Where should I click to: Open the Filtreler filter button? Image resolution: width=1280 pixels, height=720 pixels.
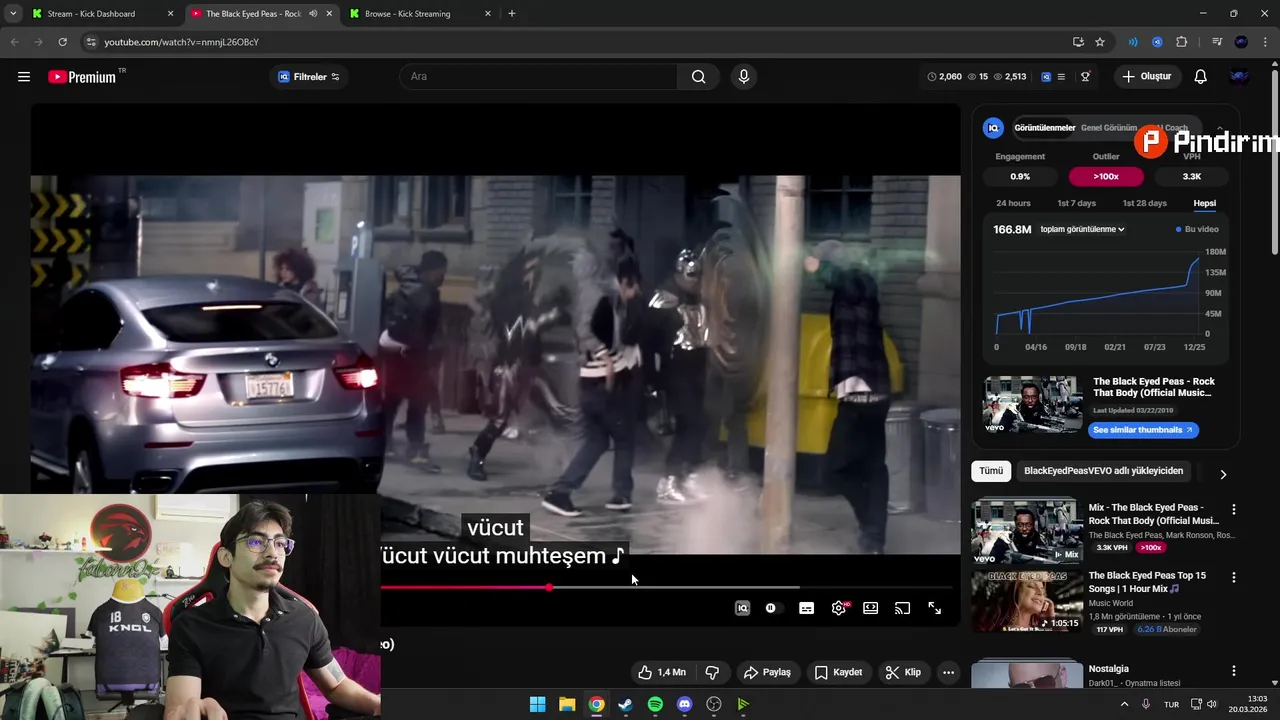coord(309,77)
